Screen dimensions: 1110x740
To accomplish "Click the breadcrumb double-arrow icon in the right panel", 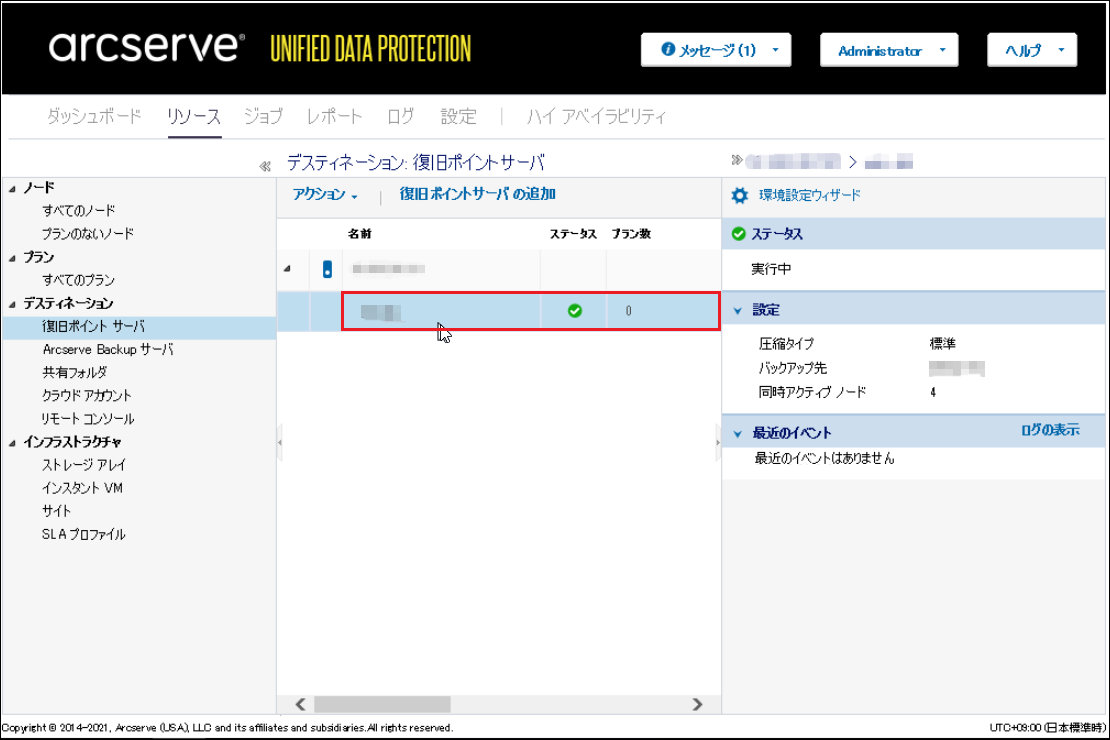I will (x=738, y=160).
